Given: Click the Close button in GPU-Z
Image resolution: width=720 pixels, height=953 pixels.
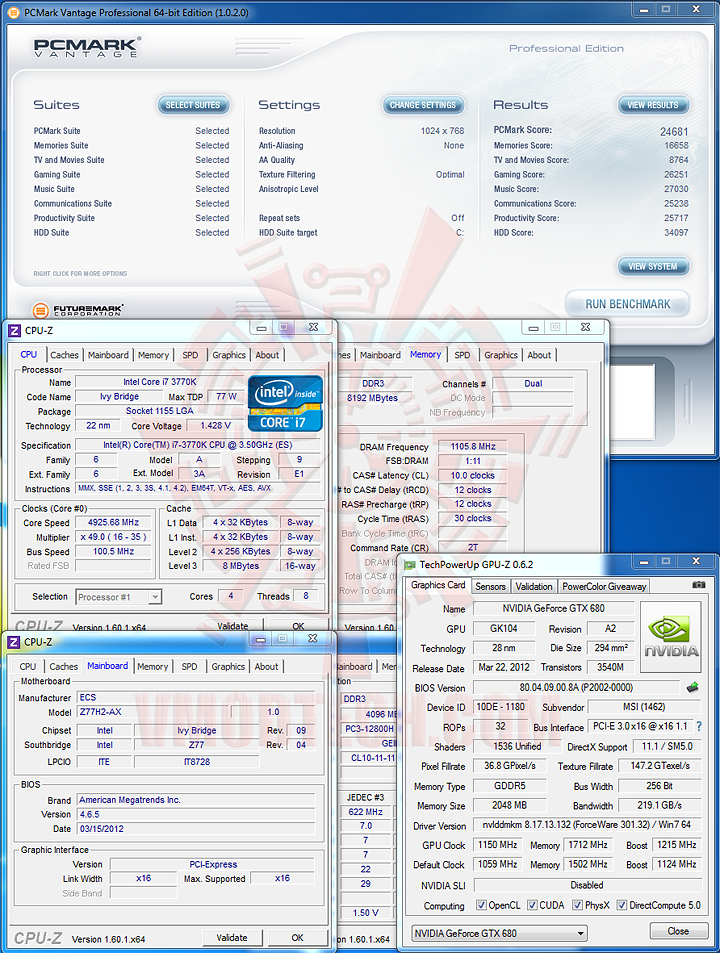Looking at the screenshot, I should pyautogui.click(x=678, y=931).
